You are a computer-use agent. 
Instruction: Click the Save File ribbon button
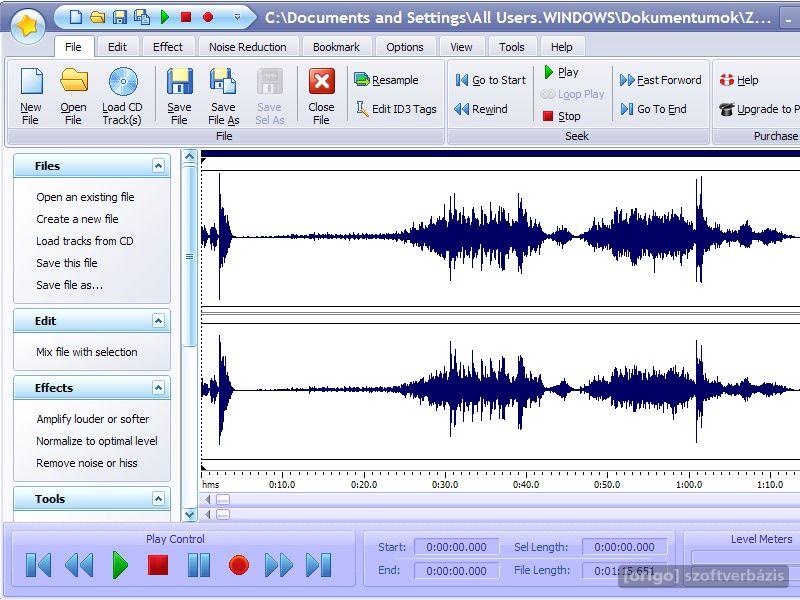point(179,96)
